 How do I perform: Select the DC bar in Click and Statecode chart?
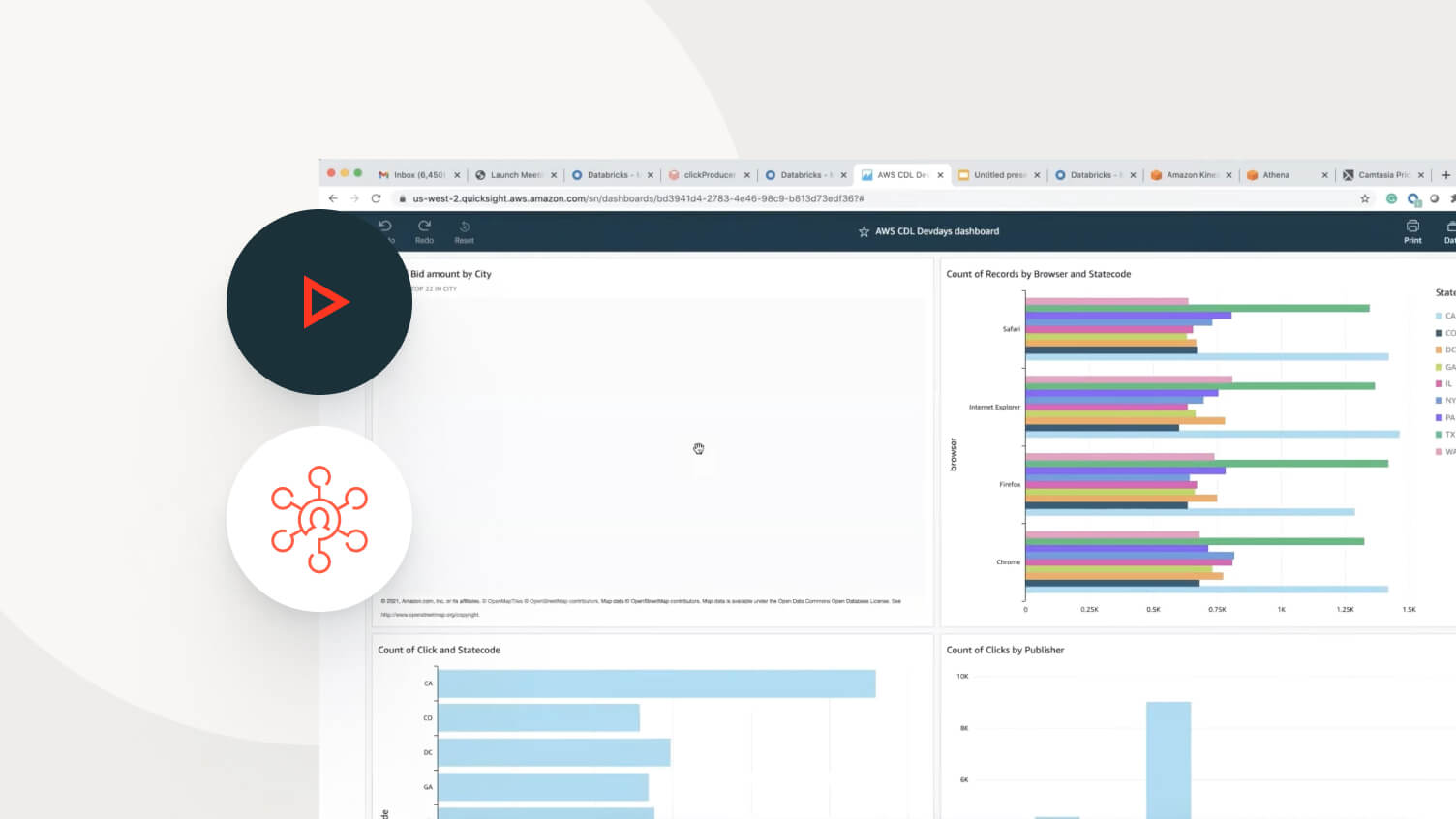click(554, 752)
